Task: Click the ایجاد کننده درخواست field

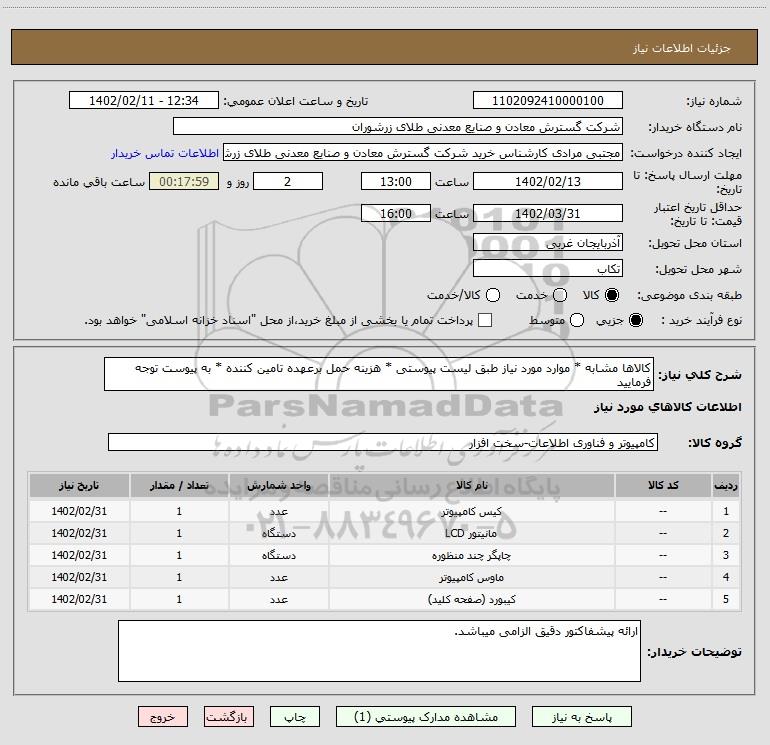Action: tap(423, 153)
